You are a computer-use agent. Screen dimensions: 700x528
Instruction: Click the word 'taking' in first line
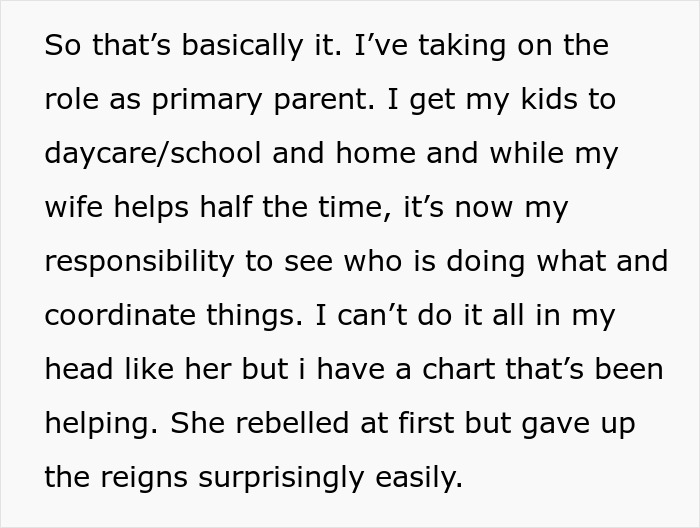(462, 47)
